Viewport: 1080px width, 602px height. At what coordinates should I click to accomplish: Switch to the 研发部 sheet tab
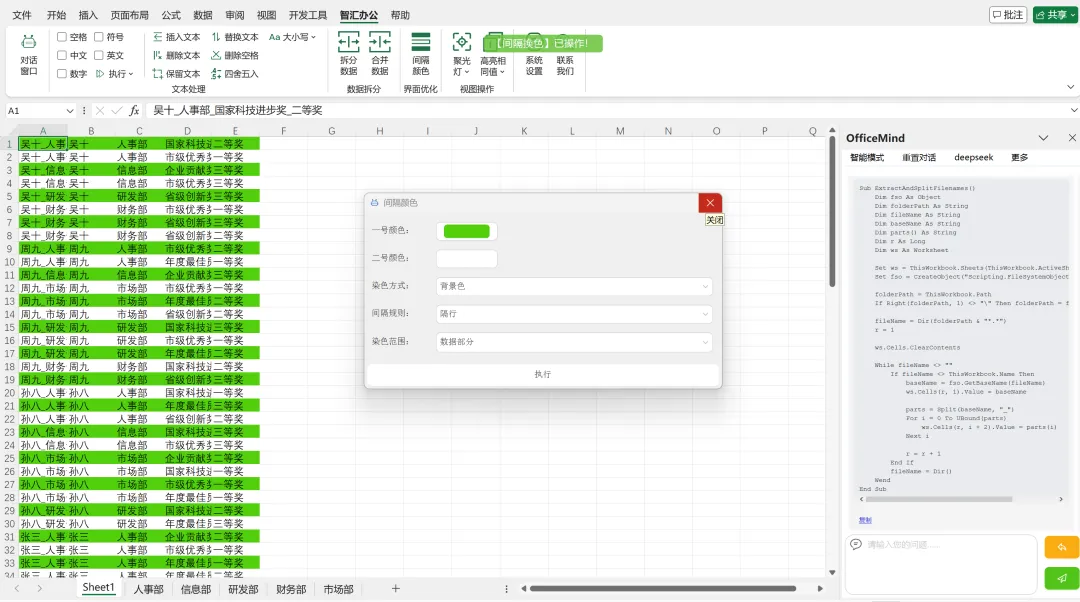pos(243,589)
